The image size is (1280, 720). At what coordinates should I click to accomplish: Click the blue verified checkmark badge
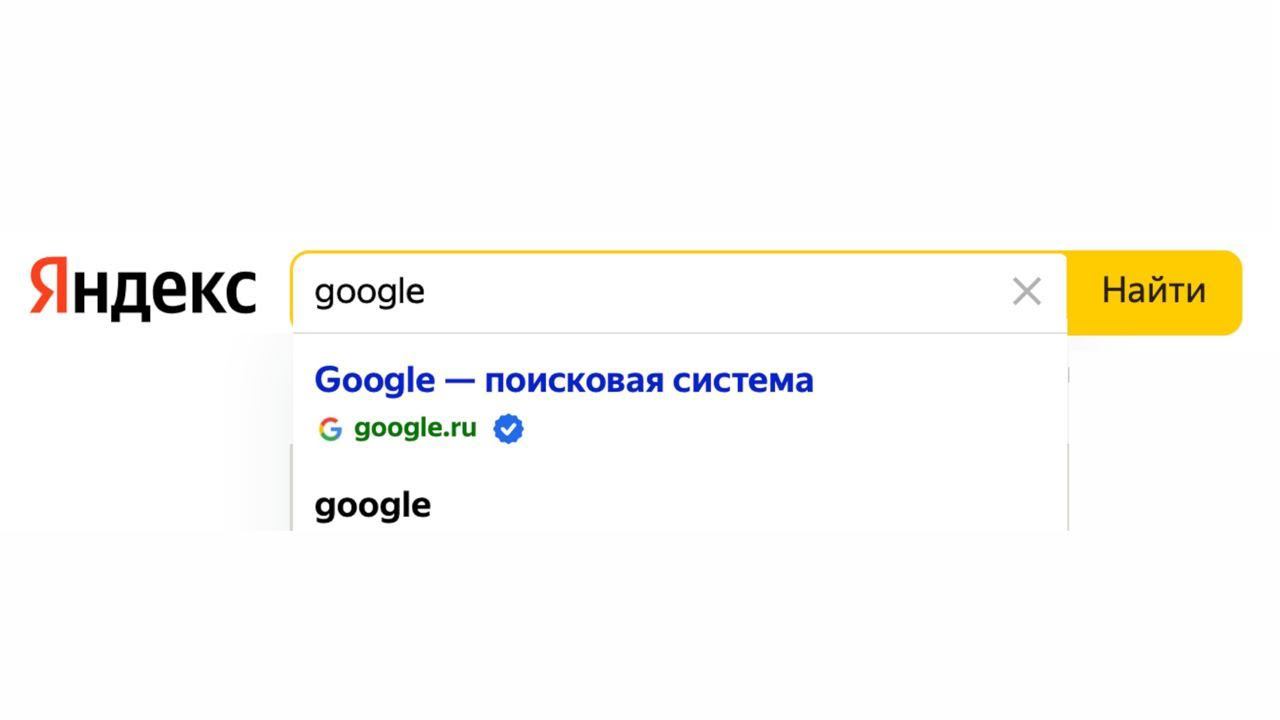(x=508, y=429)
